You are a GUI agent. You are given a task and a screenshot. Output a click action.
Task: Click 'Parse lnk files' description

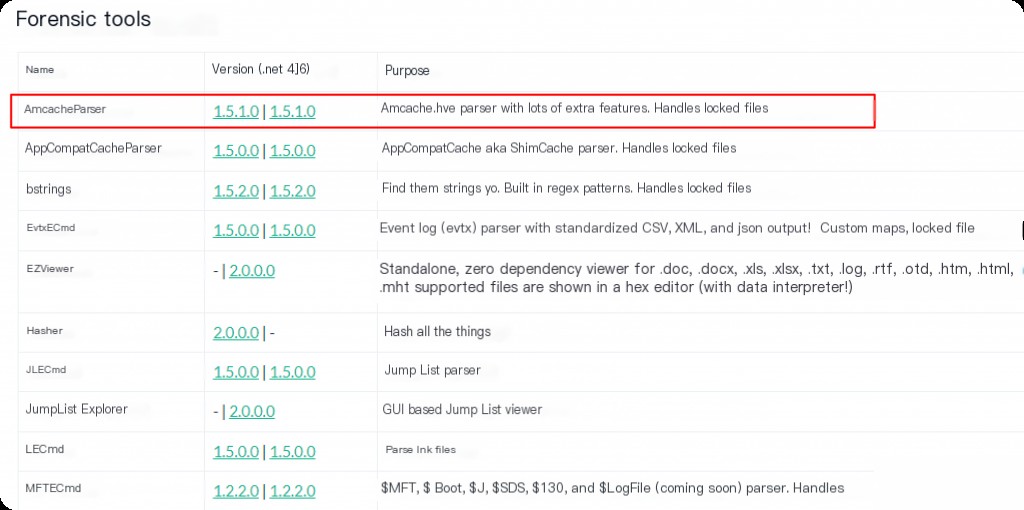click(x=421, y=449)
